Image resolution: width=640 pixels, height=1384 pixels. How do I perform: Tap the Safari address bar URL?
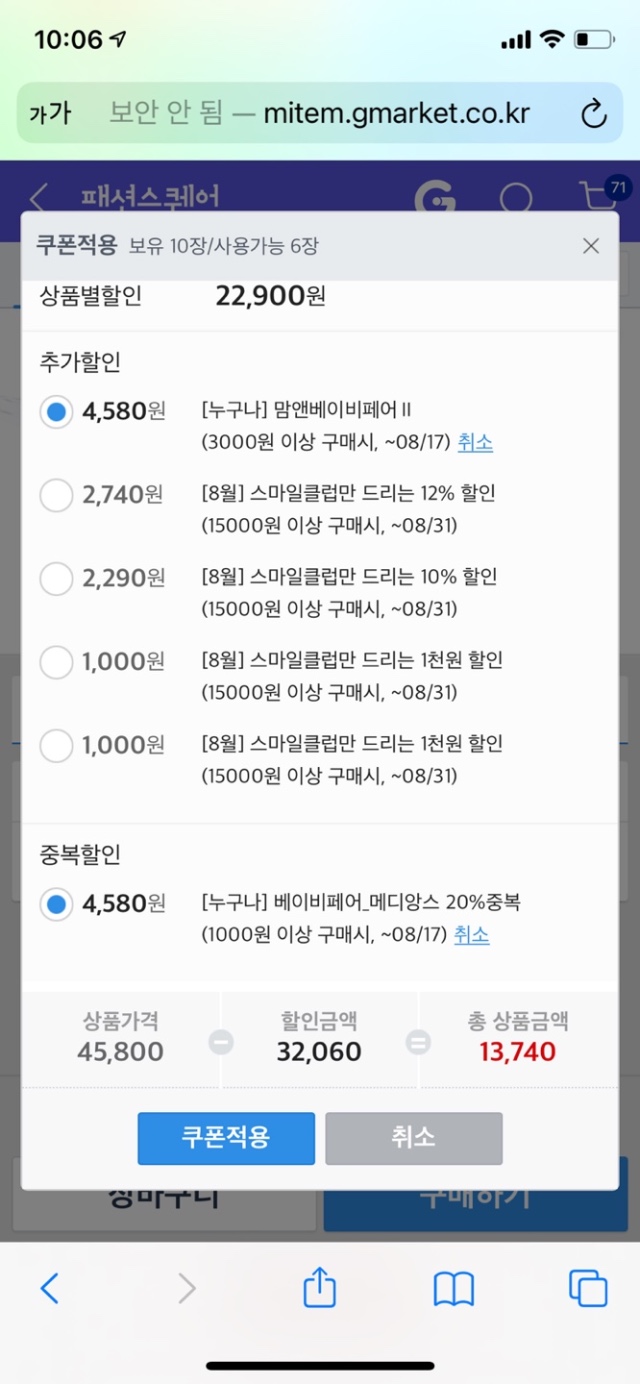point(396,113)
